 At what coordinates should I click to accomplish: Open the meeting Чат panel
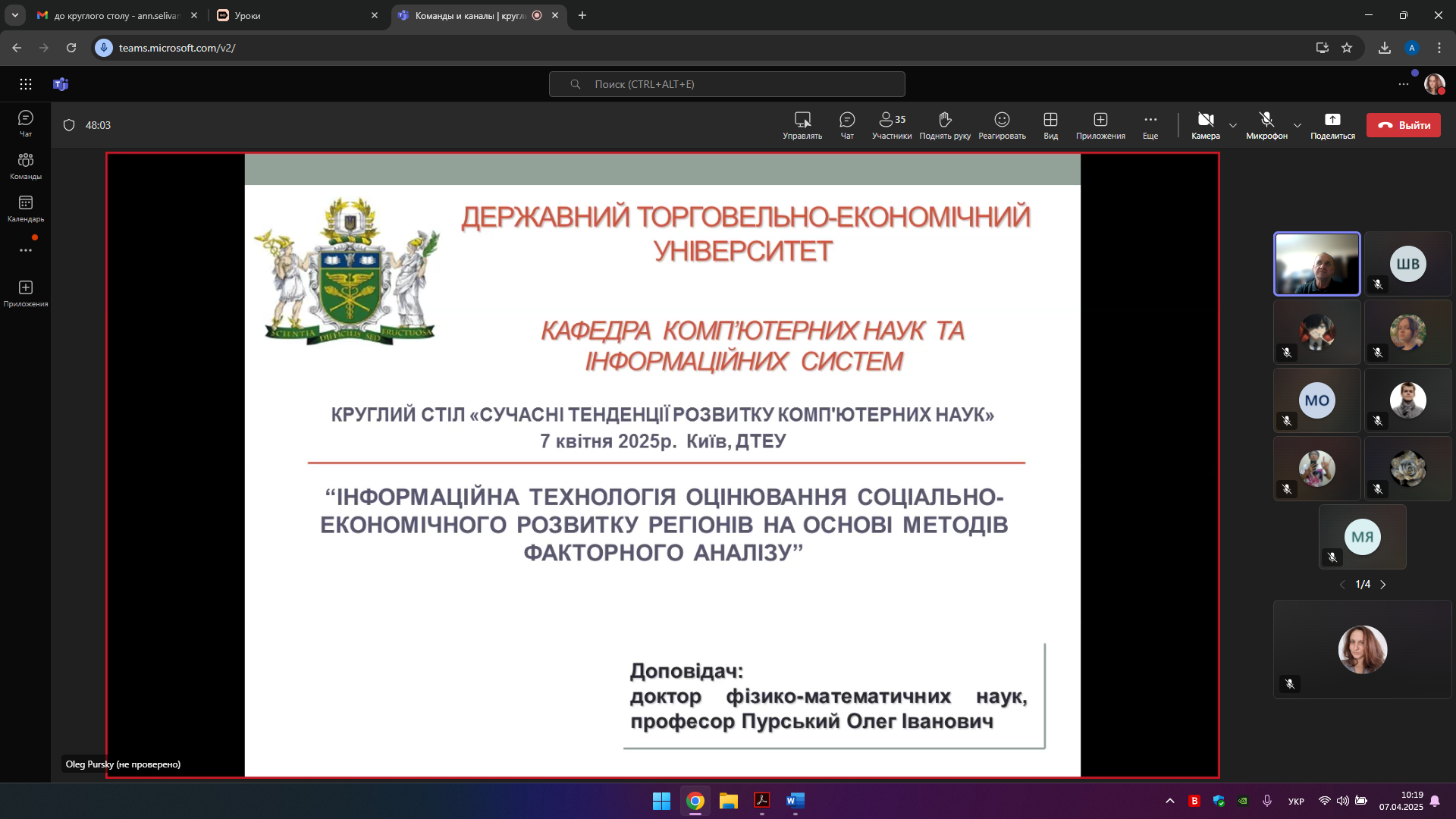847,125
